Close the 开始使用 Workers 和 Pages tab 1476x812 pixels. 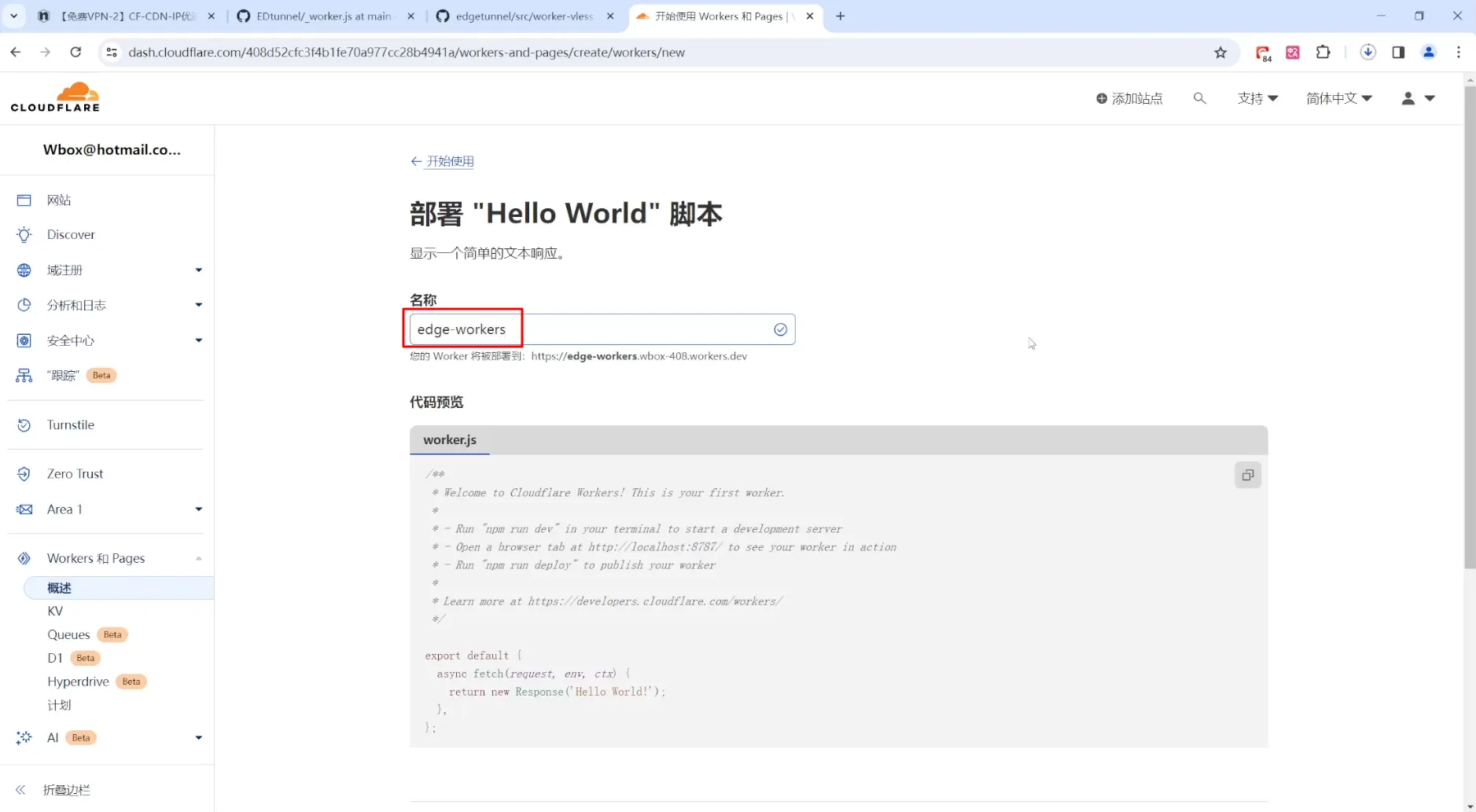coord(810,16)
